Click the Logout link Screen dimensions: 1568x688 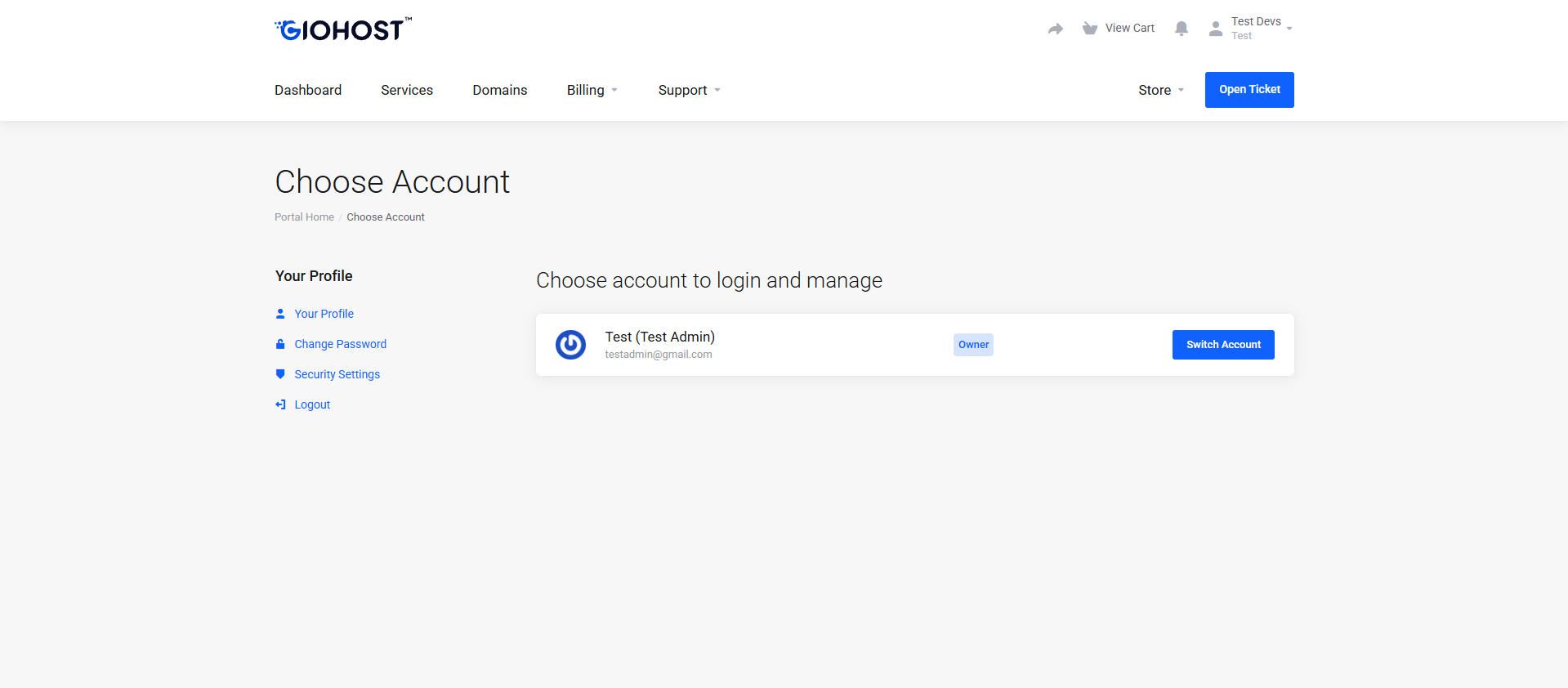click(312, 404)
